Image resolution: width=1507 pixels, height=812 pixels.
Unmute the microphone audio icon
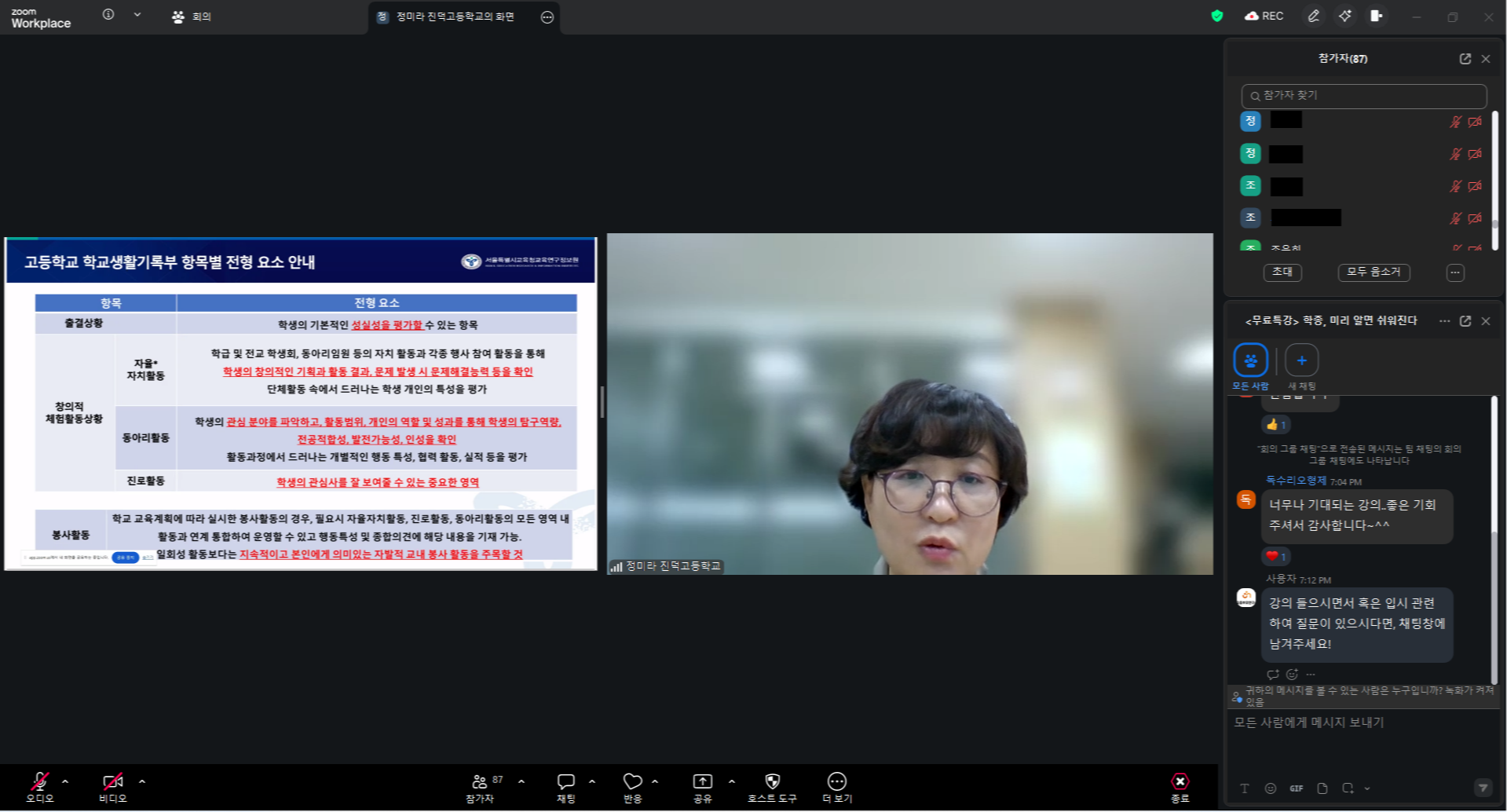click(39, 781)
